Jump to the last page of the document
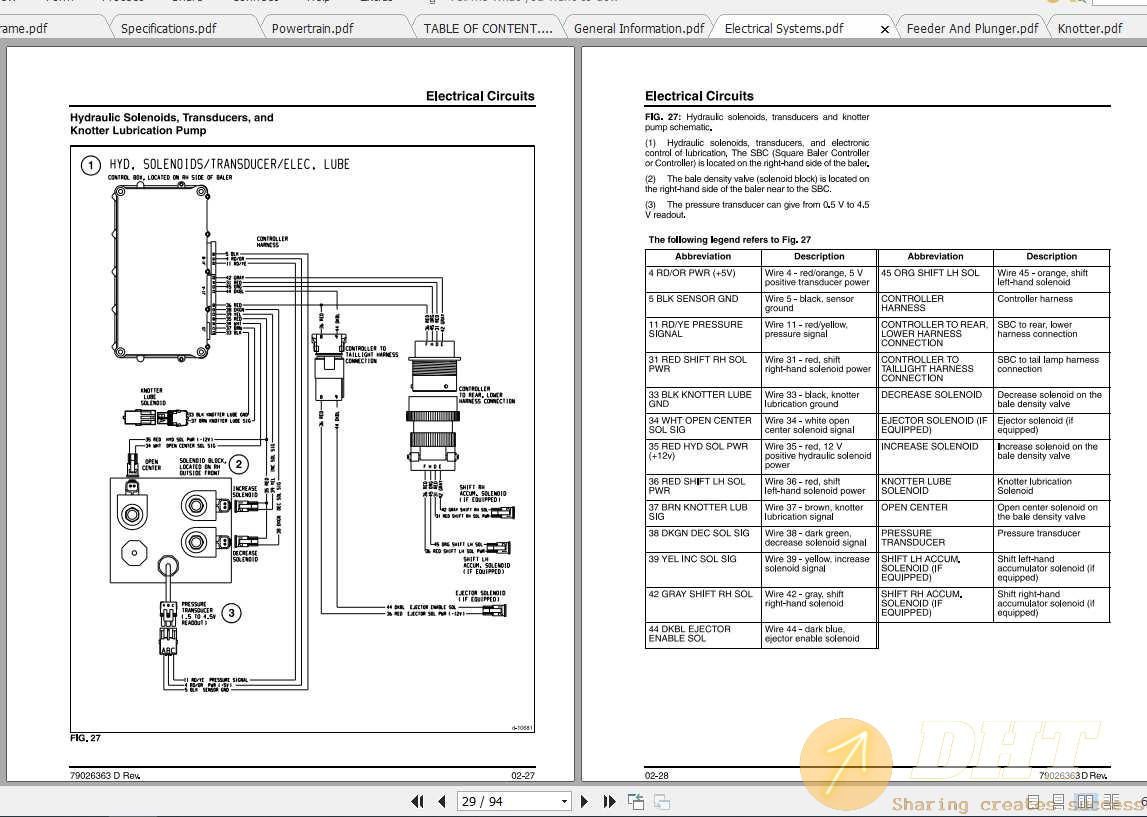Viewport: 1147px width, 817px height. click(x=609, y=802)
